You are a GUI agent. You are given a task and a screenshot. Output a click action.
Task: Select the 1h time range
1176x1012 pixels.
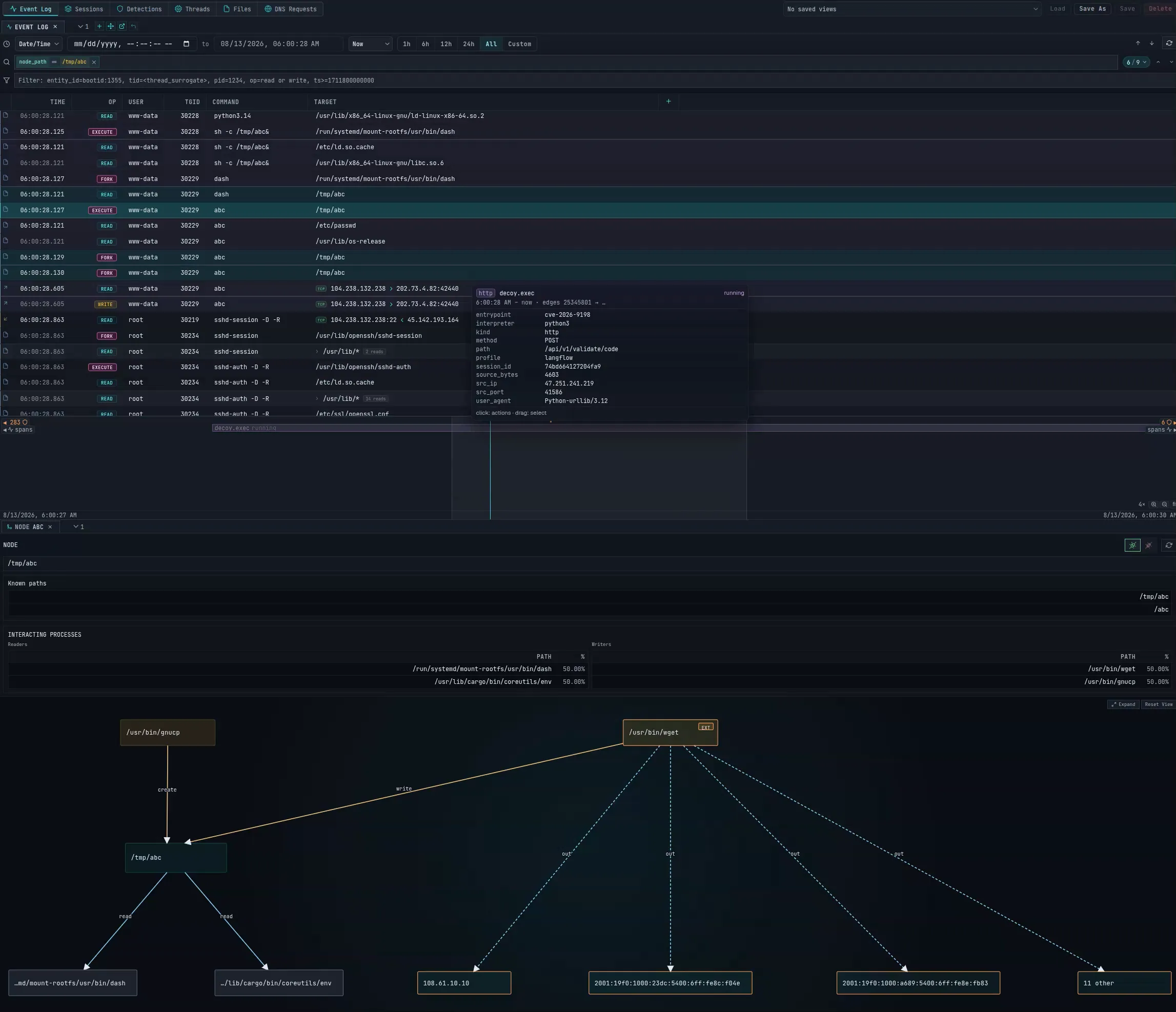[407, 44]
